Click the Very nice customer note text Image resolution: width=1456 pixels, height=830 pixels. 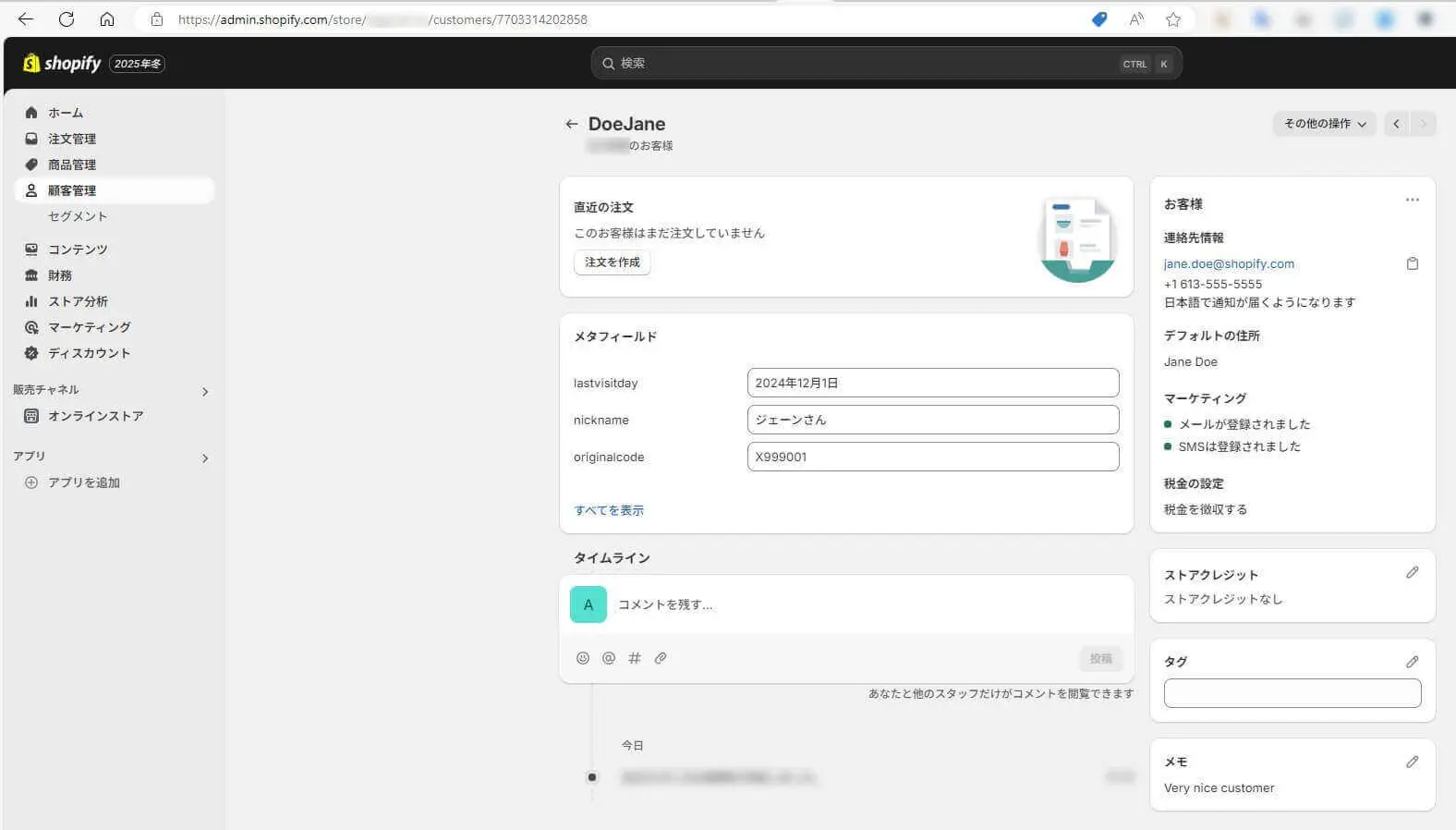click(1219, 787)
